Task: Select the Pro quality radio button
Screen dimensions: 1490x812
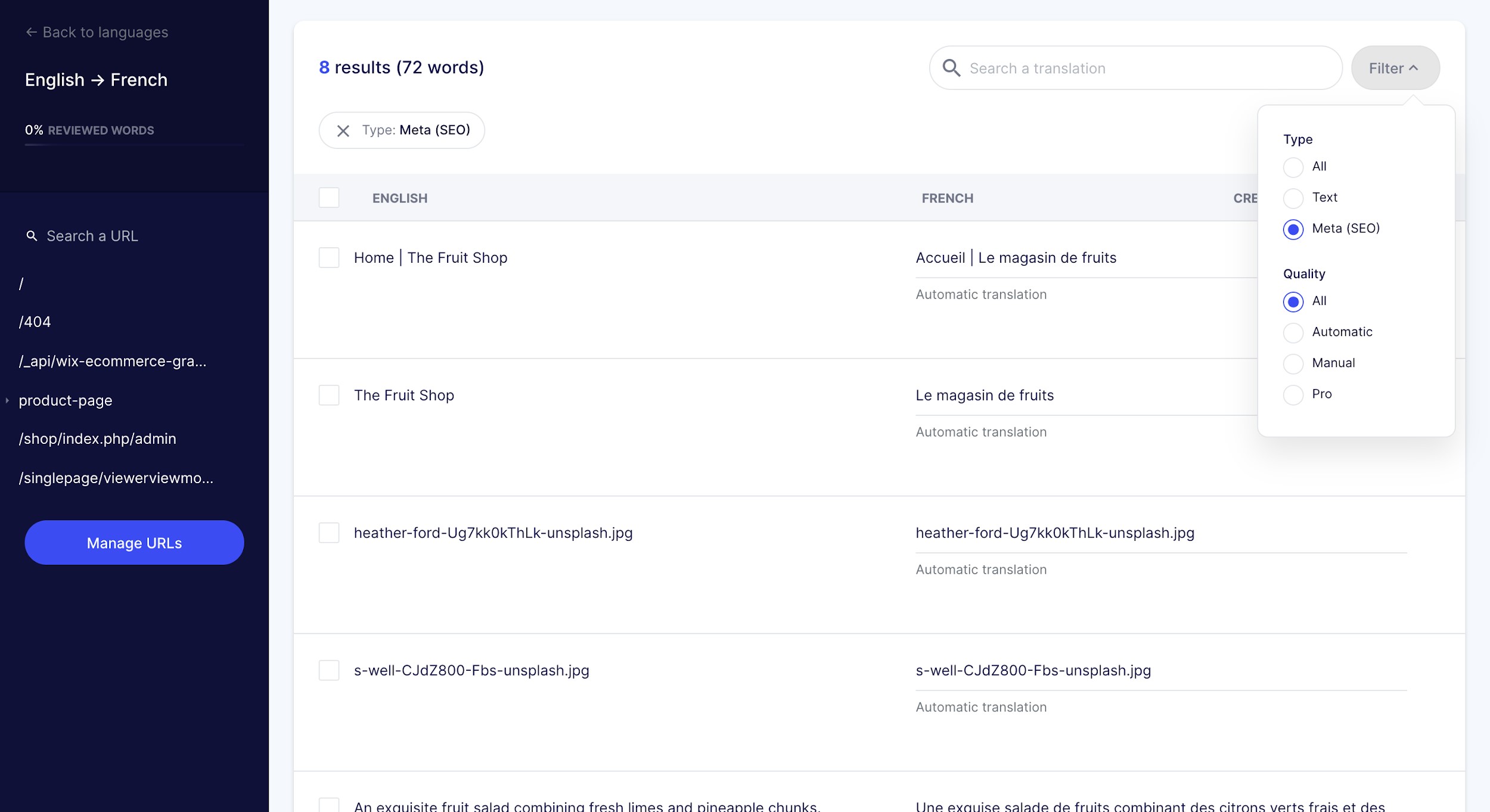Action: [x=1293, y=394]
